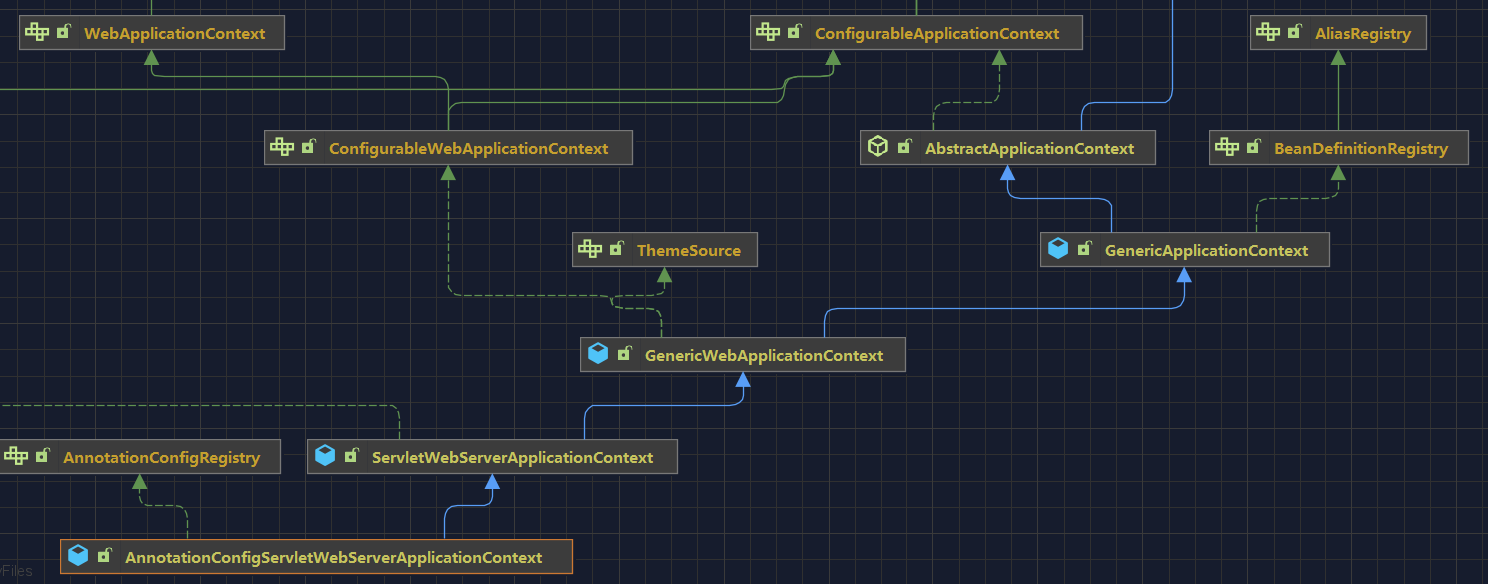Viewport: 1488px width, 584px height.
Task: Click the class icon of AnnotationConfigServletWebServerApplicationContext
Action: 77,556
